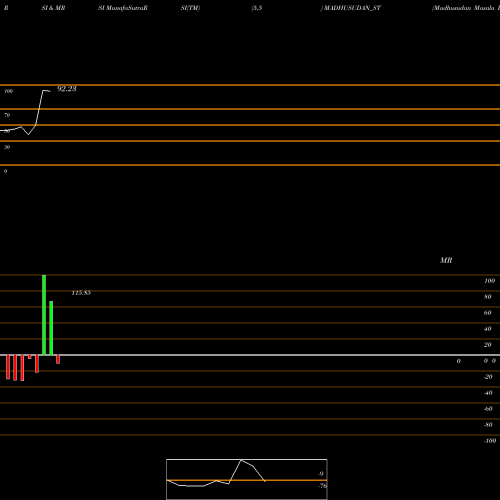The image size is (500, 500).
Task: Click the small red bar after green bars
Action: click(58, 359)
